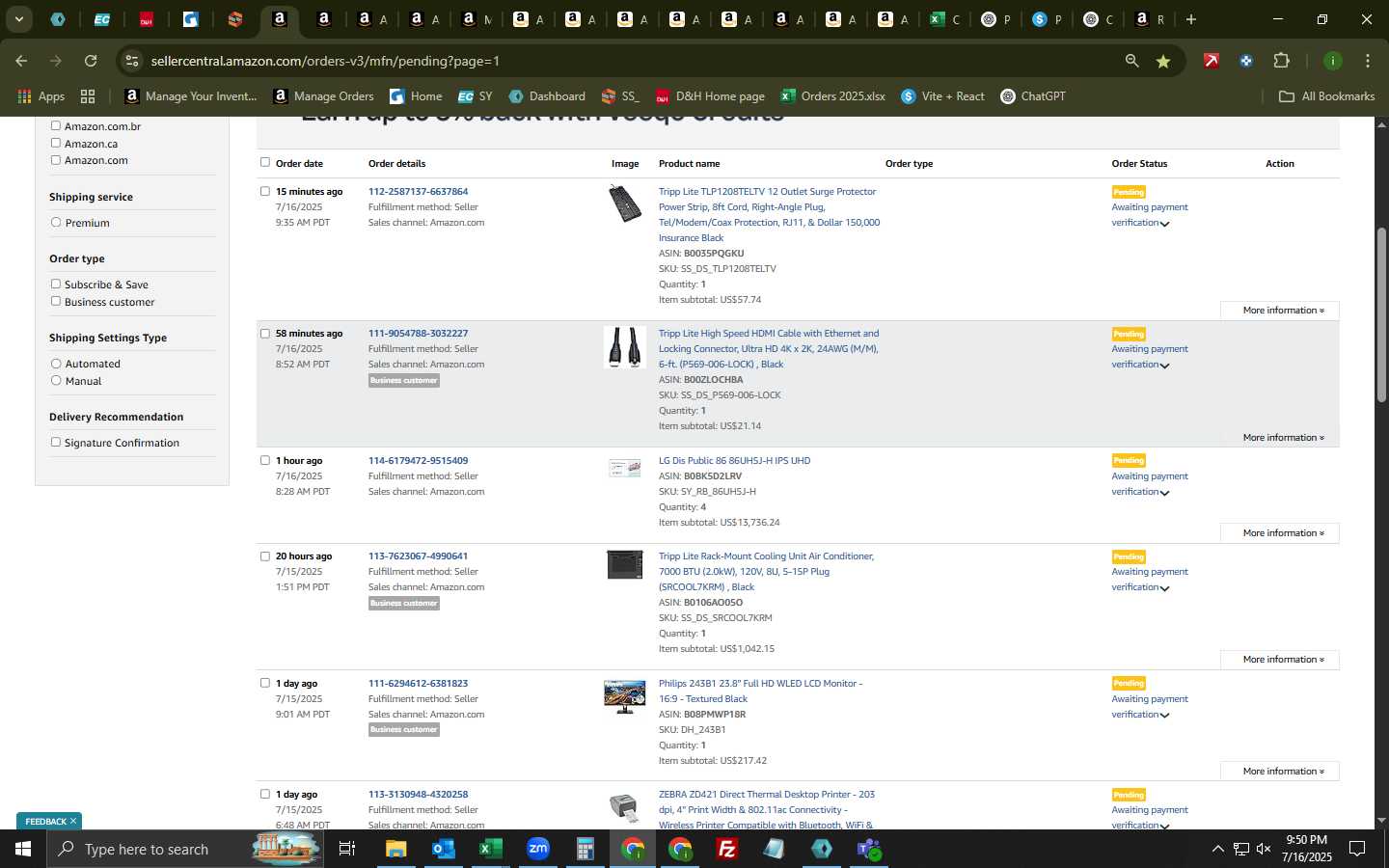Click the Tripp Lite surge protector thumbnail

[x=625, y=203]
